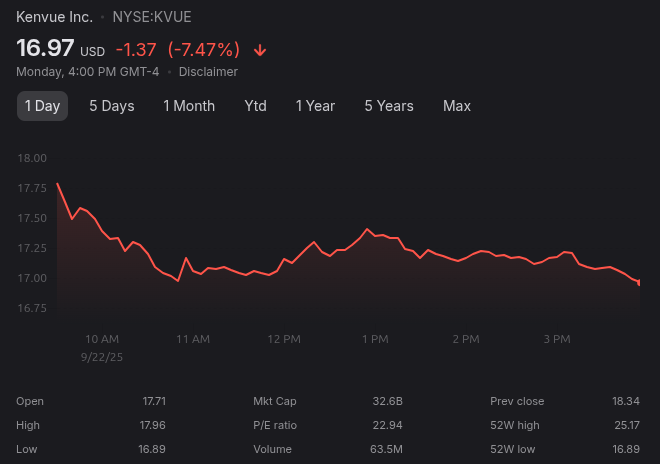Click the 10 AM time axis label
This screenshot has width=660, height=464.
(x=102, y=339)
